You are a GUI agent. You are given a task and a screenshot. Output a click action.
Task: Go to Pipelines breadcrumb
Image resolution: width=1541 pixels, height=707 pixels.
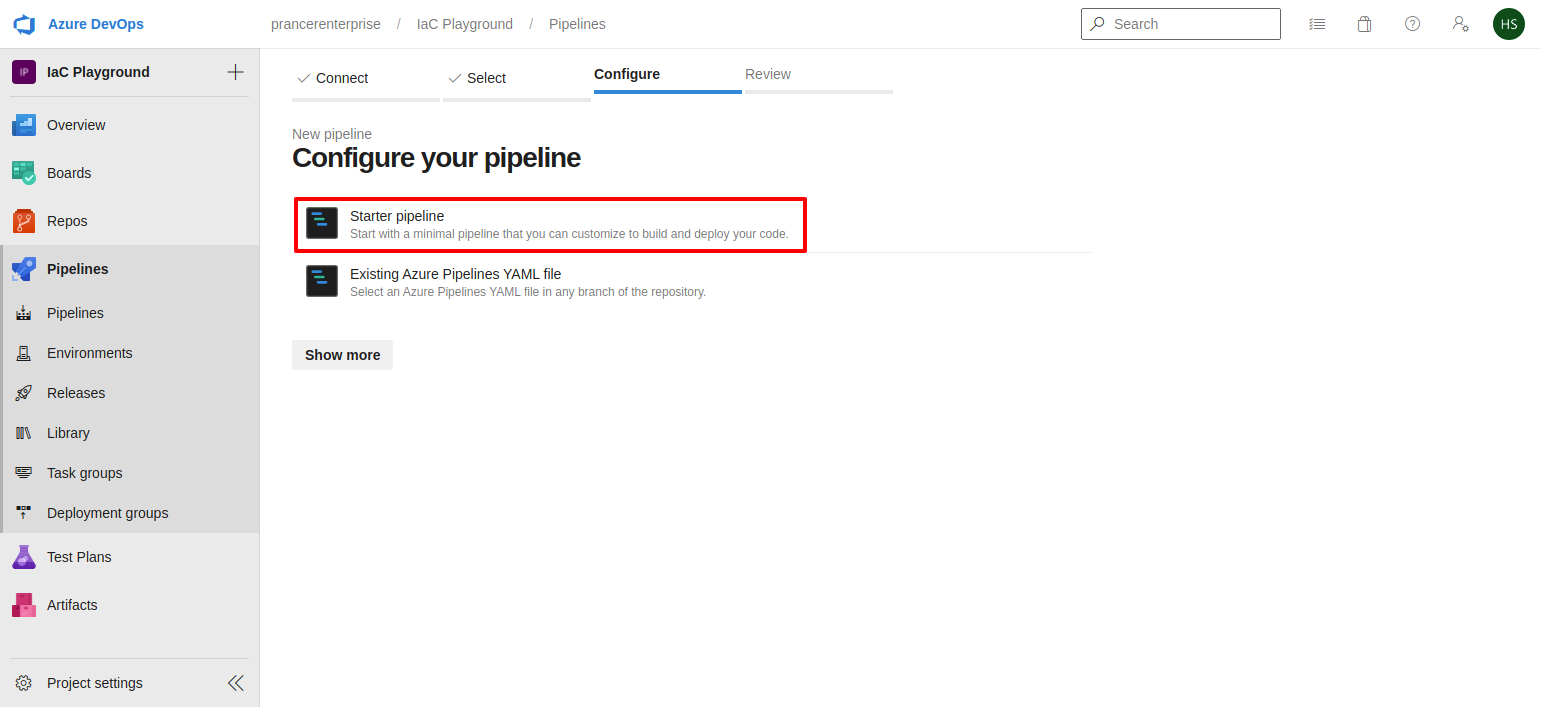(577, 24)
